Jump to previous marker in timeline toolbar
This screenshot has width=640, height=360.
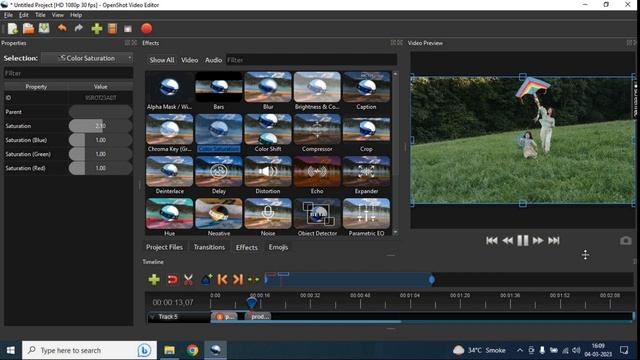(222, 280)
